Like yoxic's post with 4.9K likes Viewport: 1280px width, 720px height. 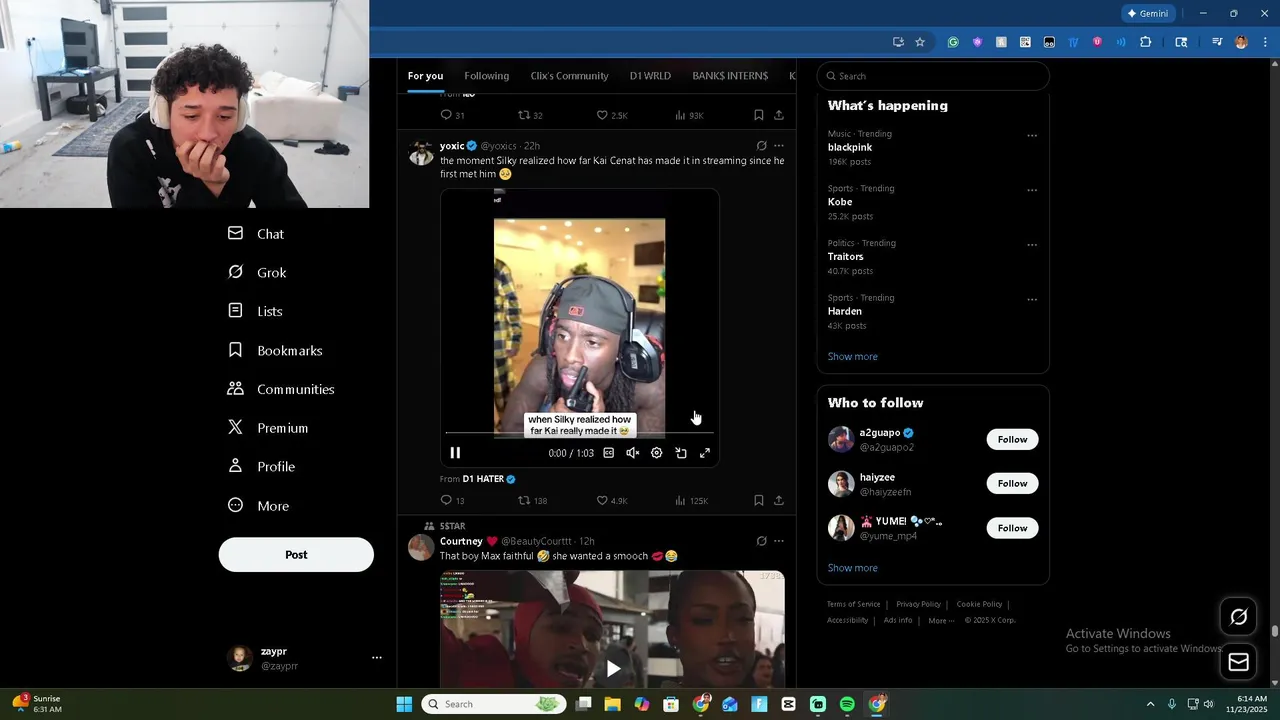click(x=612, y=500)
